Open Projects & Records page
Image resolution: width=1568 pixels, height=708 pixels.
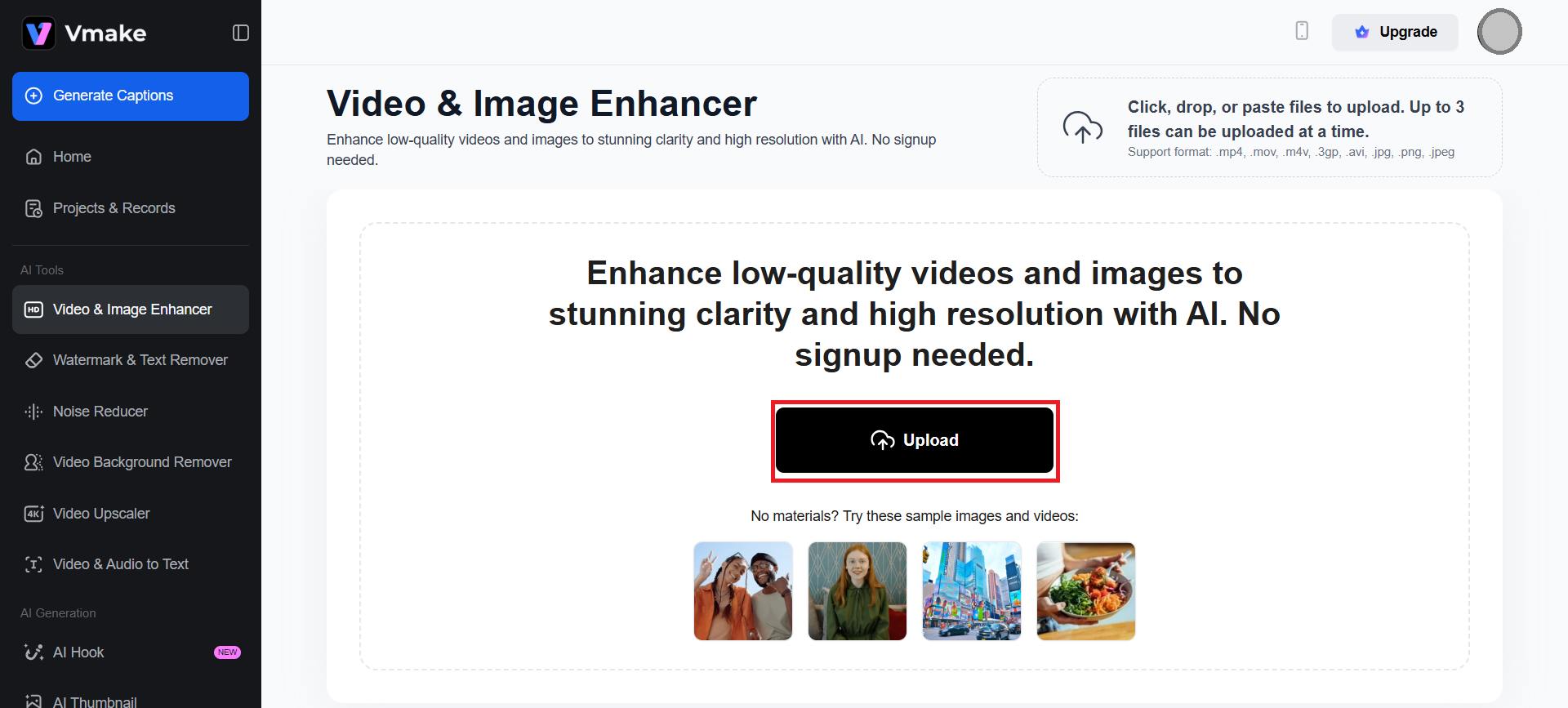coord(114,208)
